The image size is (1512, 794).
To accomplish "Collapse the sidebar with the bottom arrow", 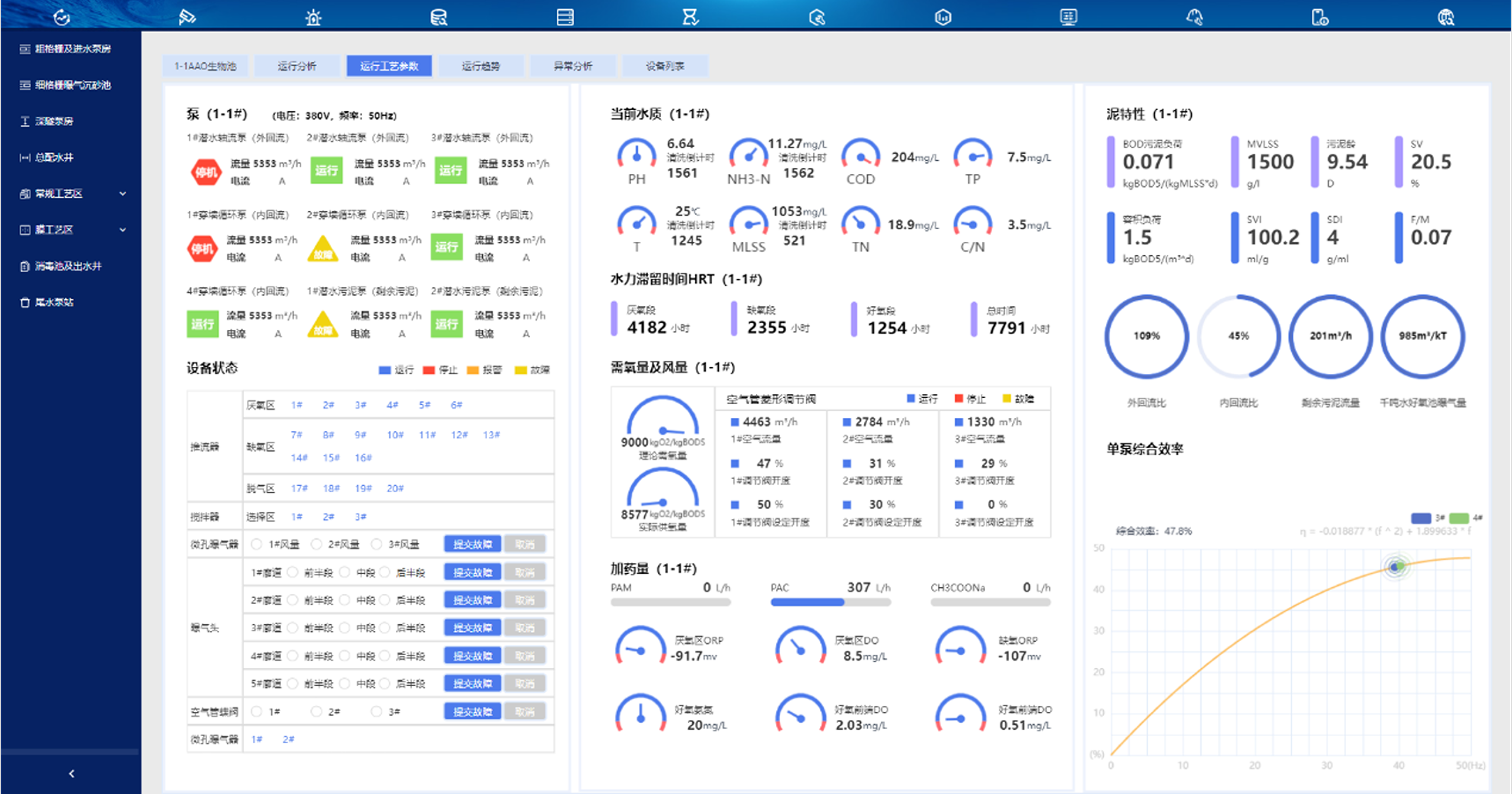I will click(x=71, y=773).
